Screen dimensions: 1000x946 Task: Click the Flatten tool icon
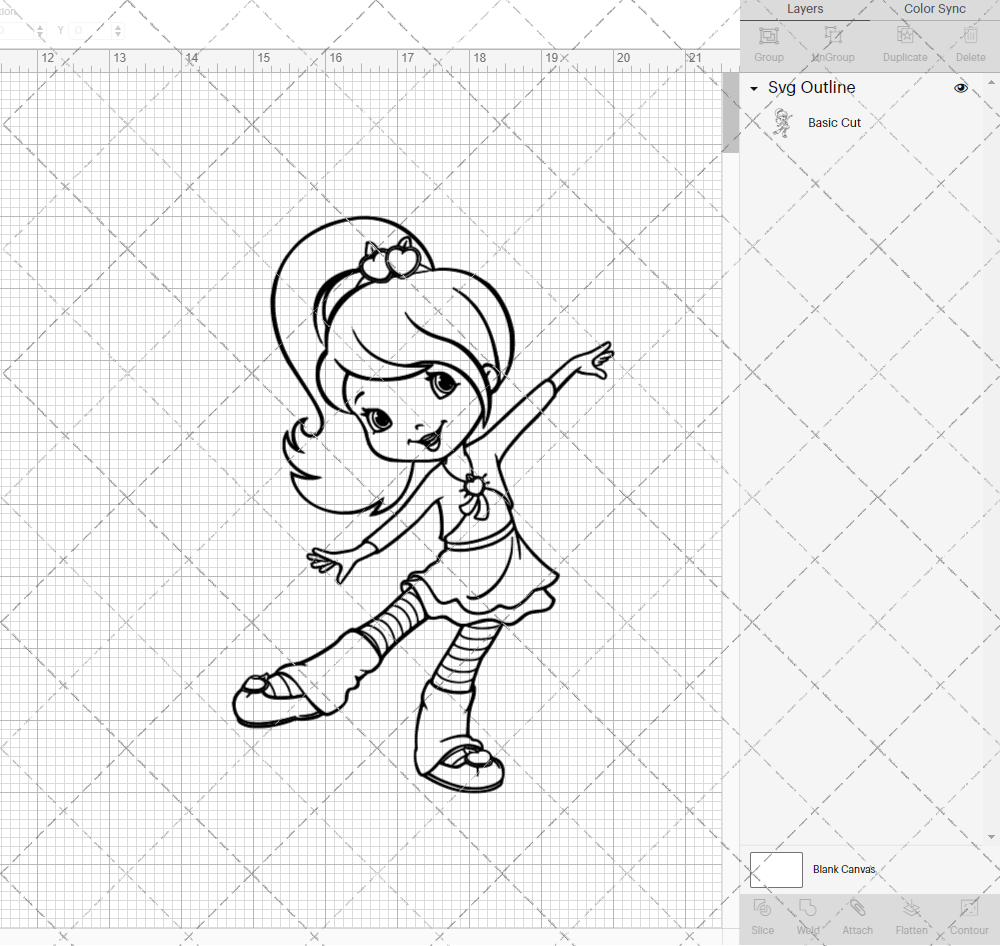[x=911, y=908]
